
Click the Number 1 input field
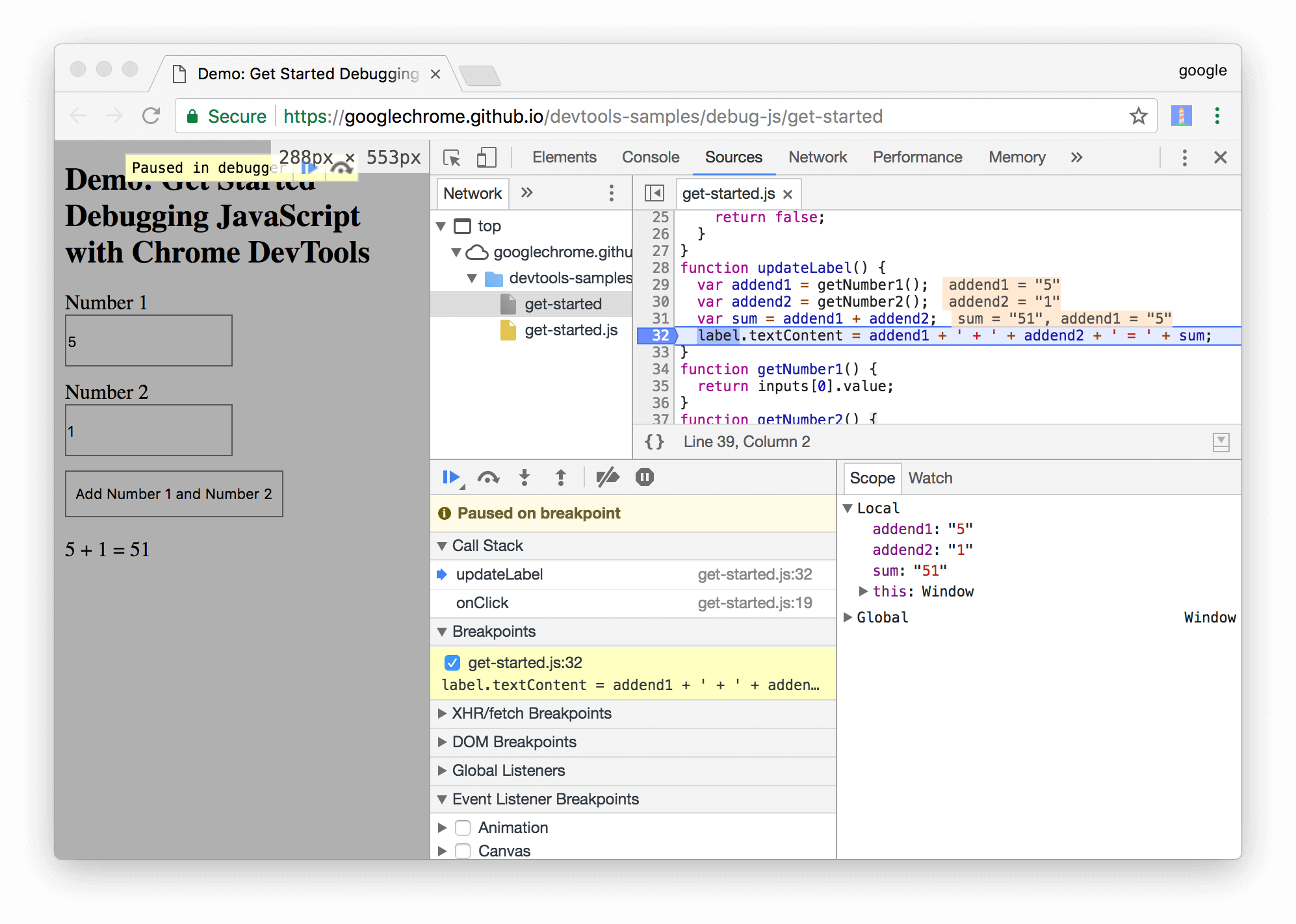click(x=148, y=340)
